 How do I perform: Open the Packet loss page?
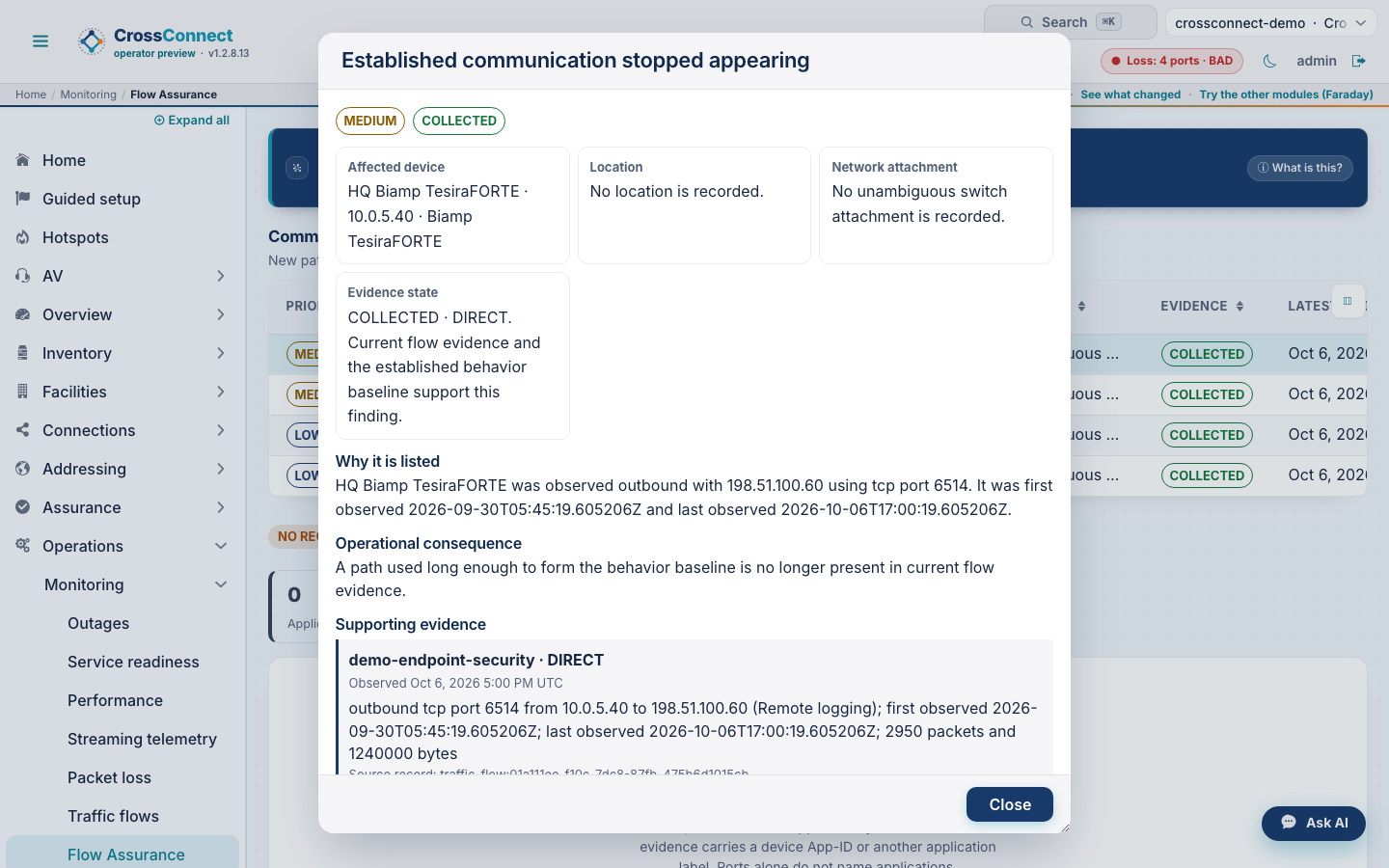pos(109,777)
